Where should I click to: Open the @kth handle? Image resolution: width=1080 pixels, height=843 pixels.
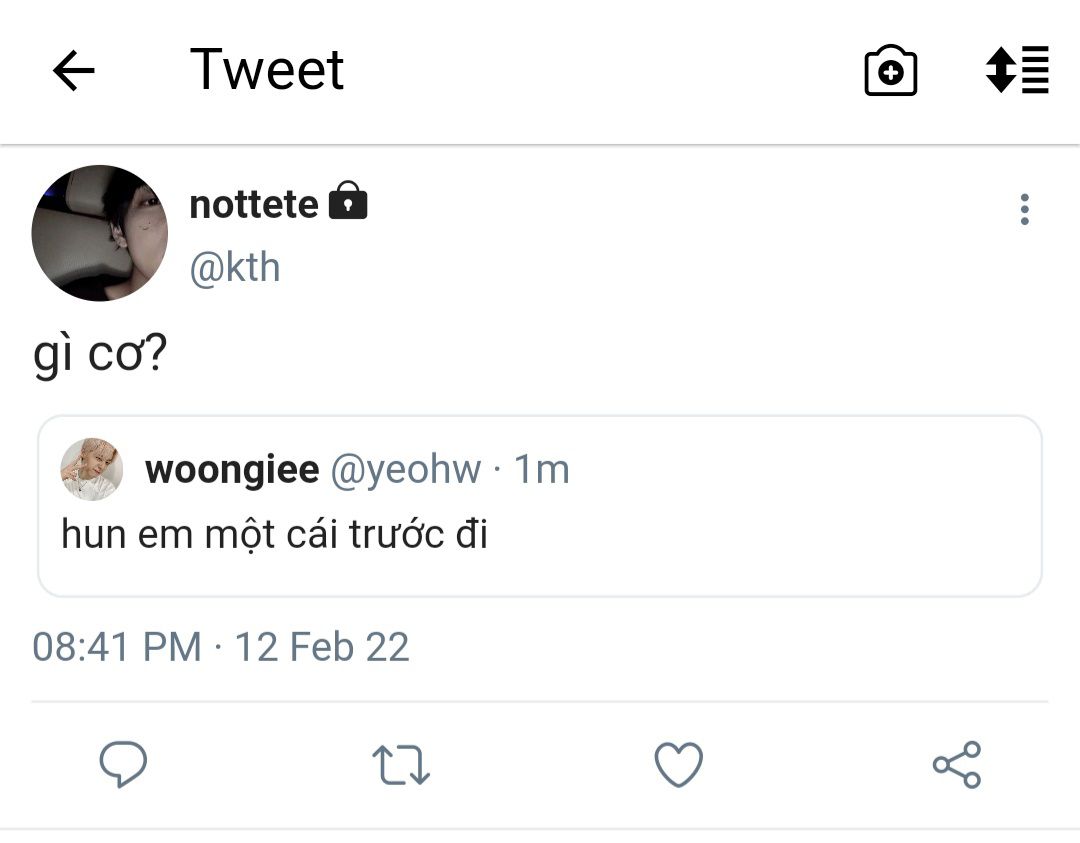(235, 268)
